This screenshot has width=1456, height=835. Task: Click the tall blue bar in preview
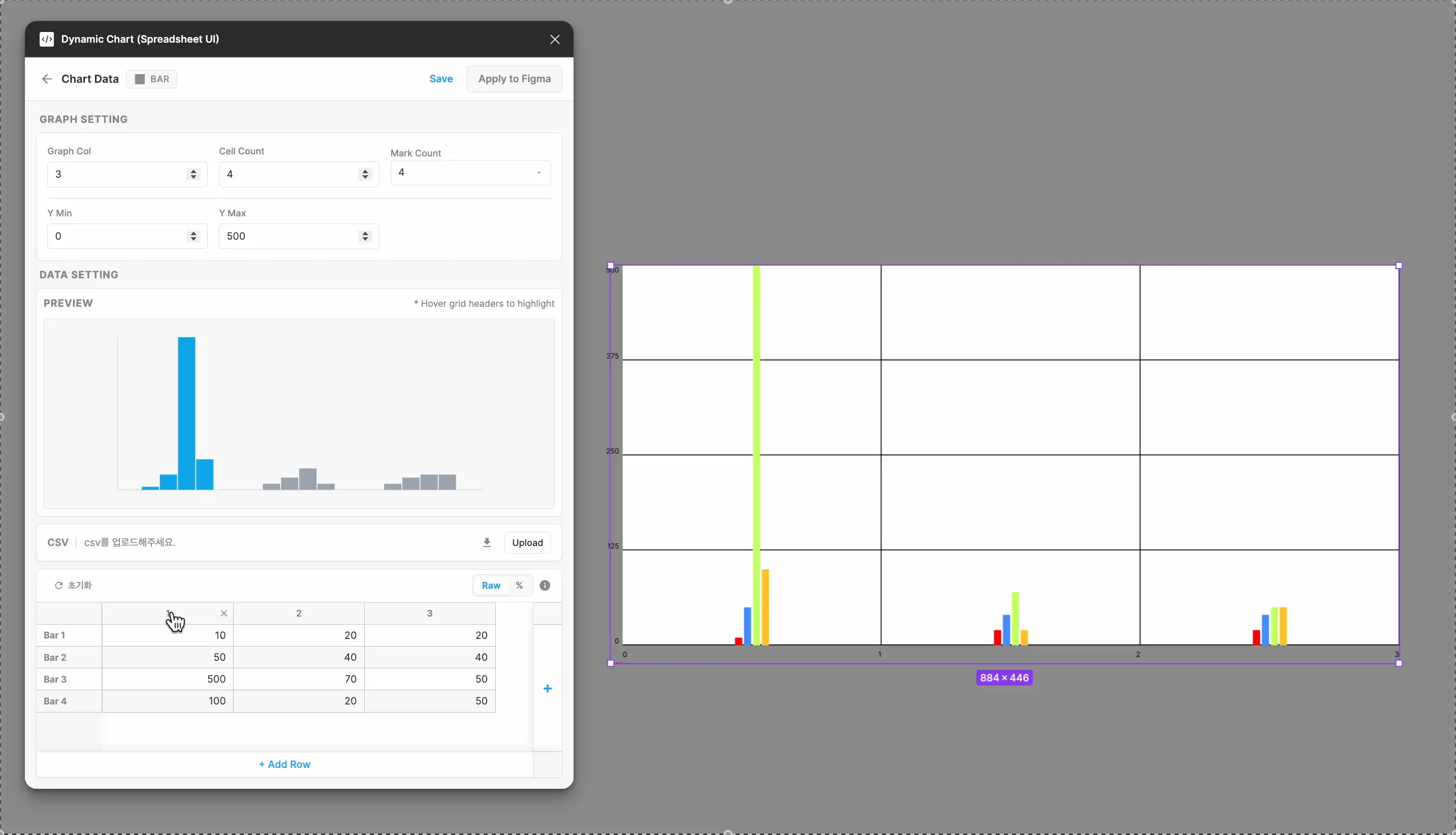(186, 413)
